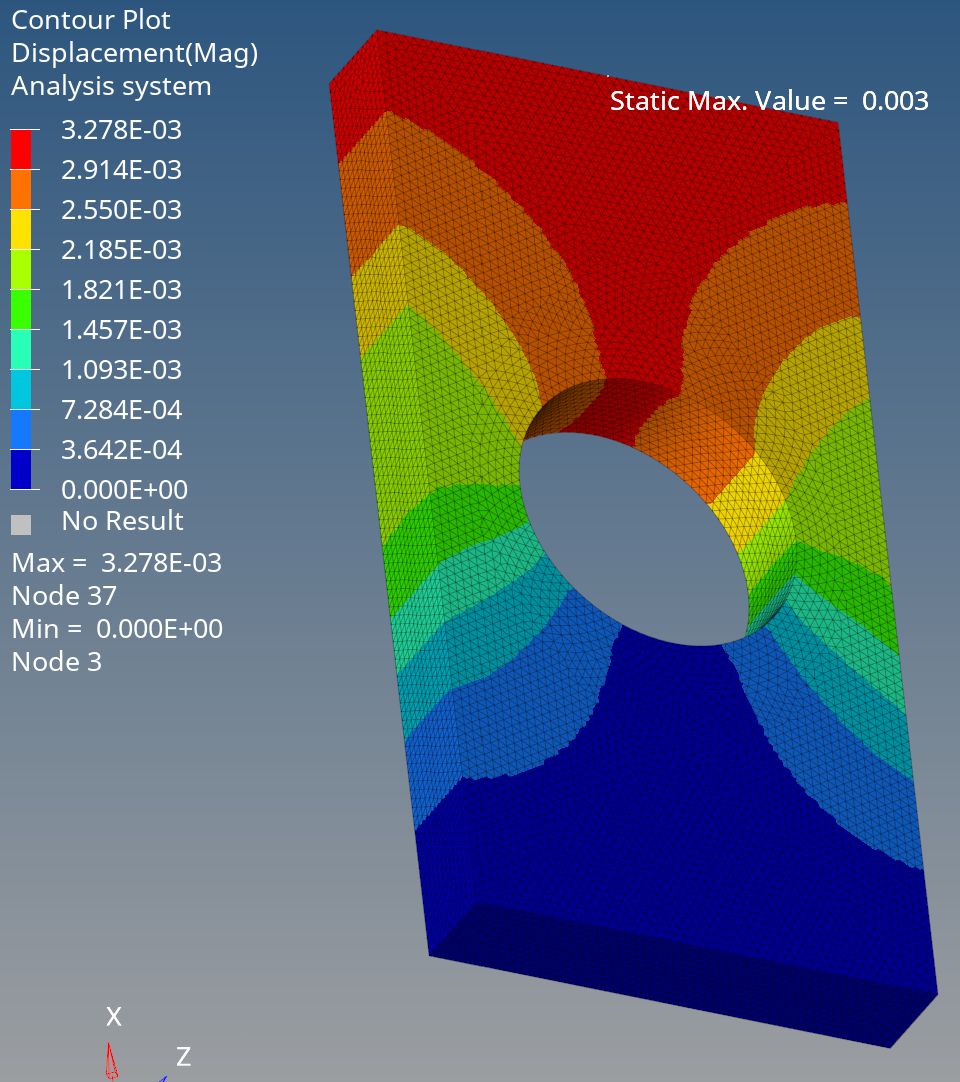Click the legend value 1.093E-03

pos(121,370)
